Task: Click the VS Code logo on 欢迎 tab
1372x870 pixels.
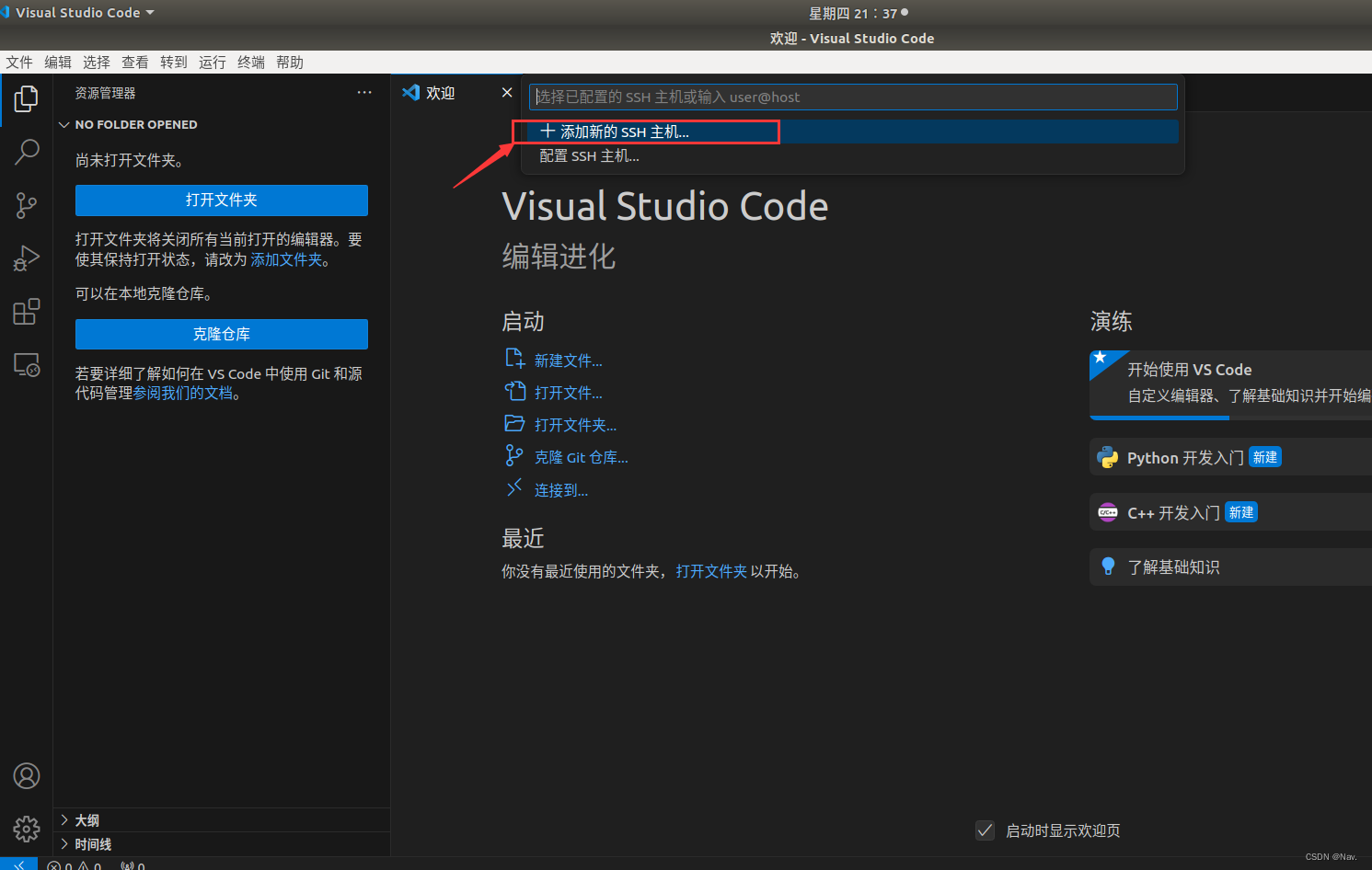Action: point(411,93)
